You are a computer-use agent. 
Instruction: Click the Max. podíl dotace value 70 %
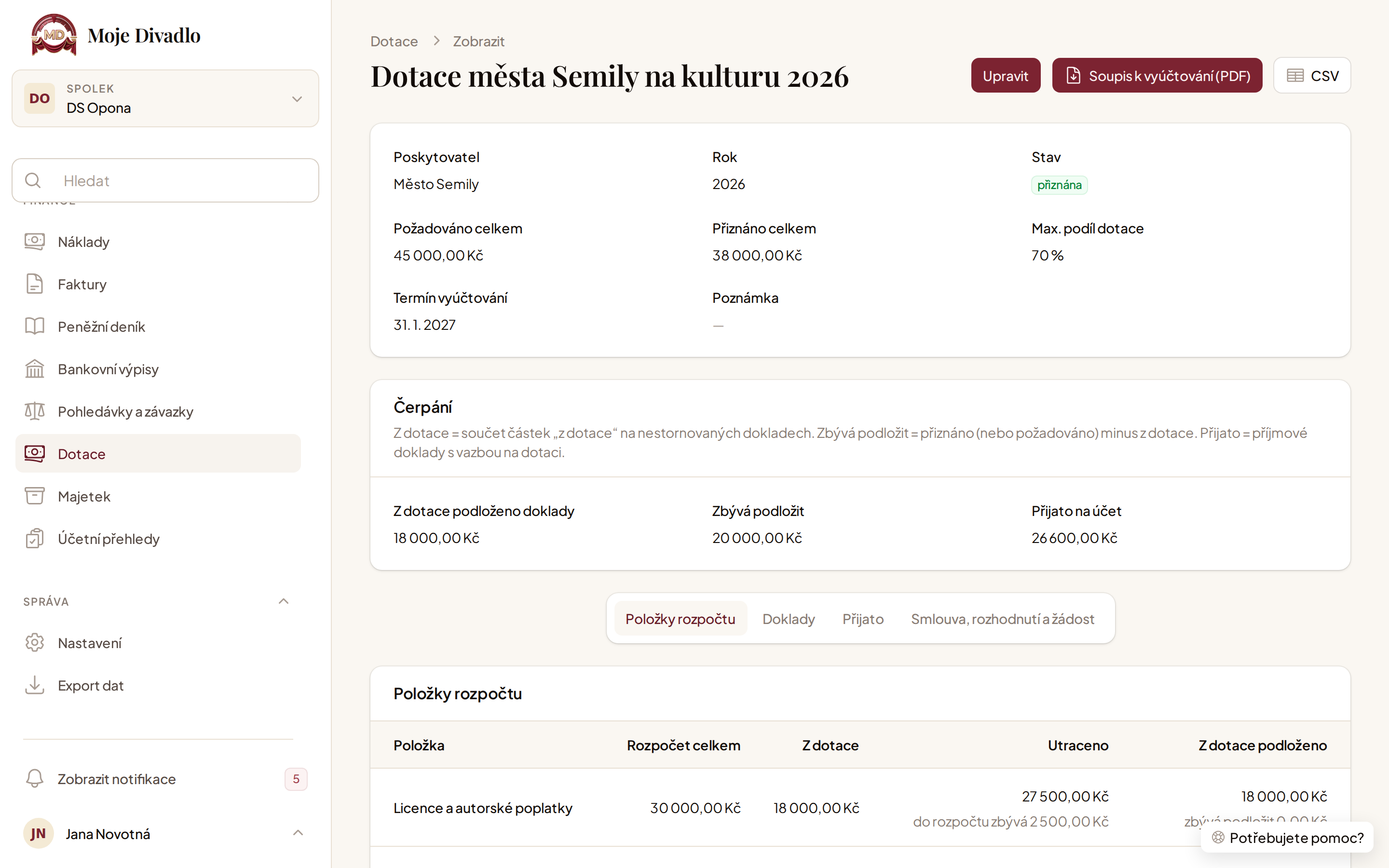tap(1048, 256)
